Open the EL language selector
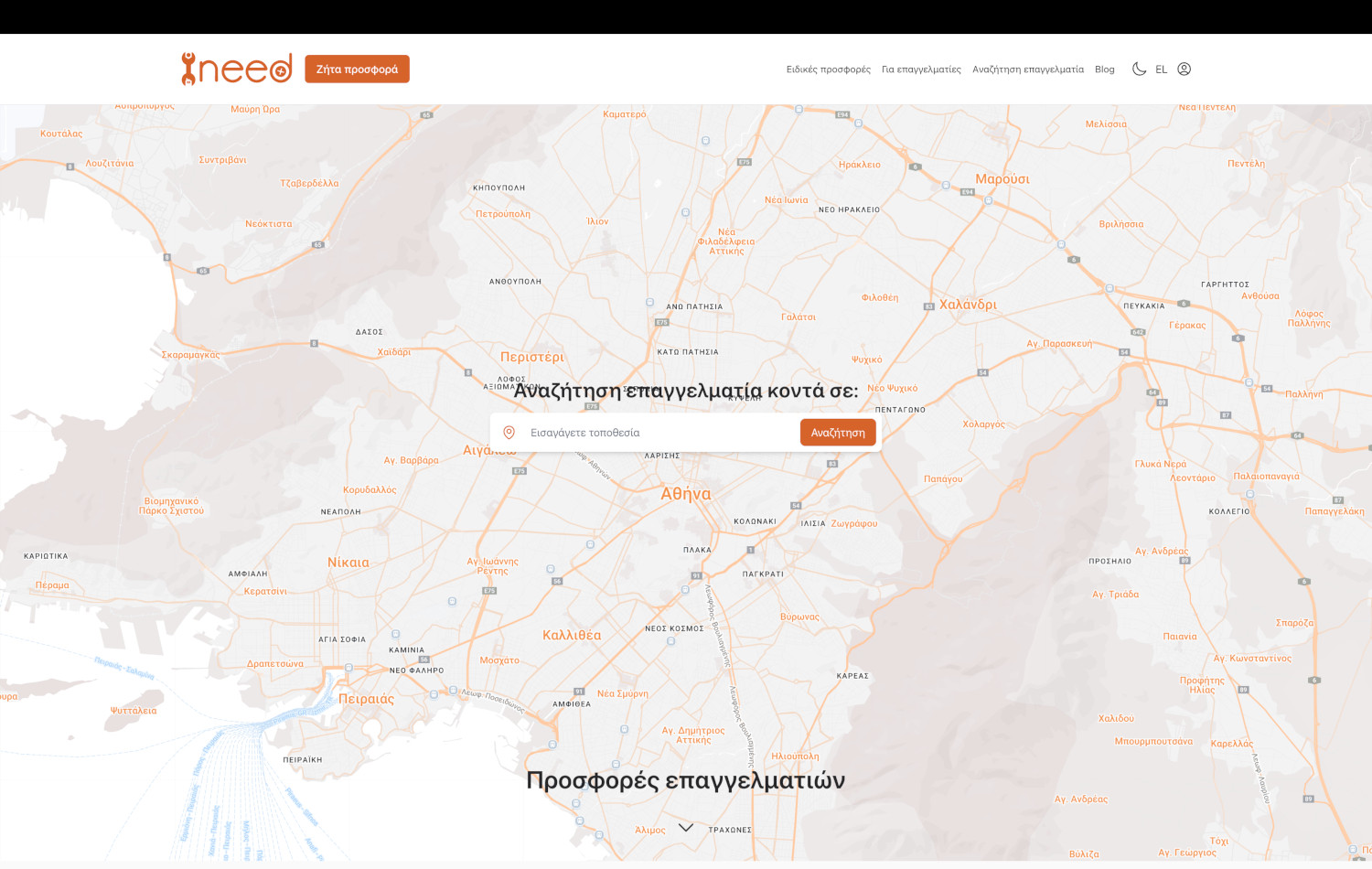The image size is (1372, 869). click(1162, 70)
